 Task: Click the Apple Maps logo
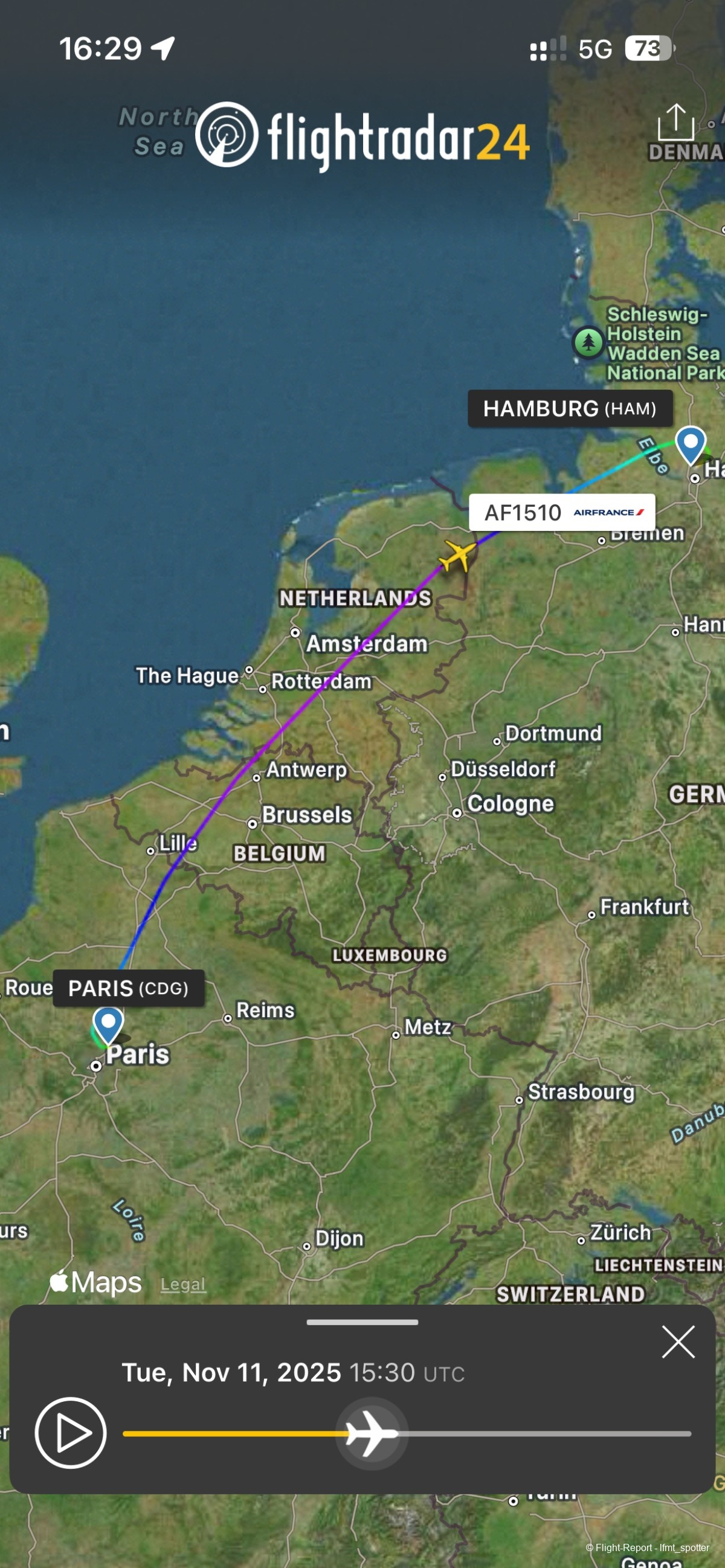click(x=95, y=1281)
